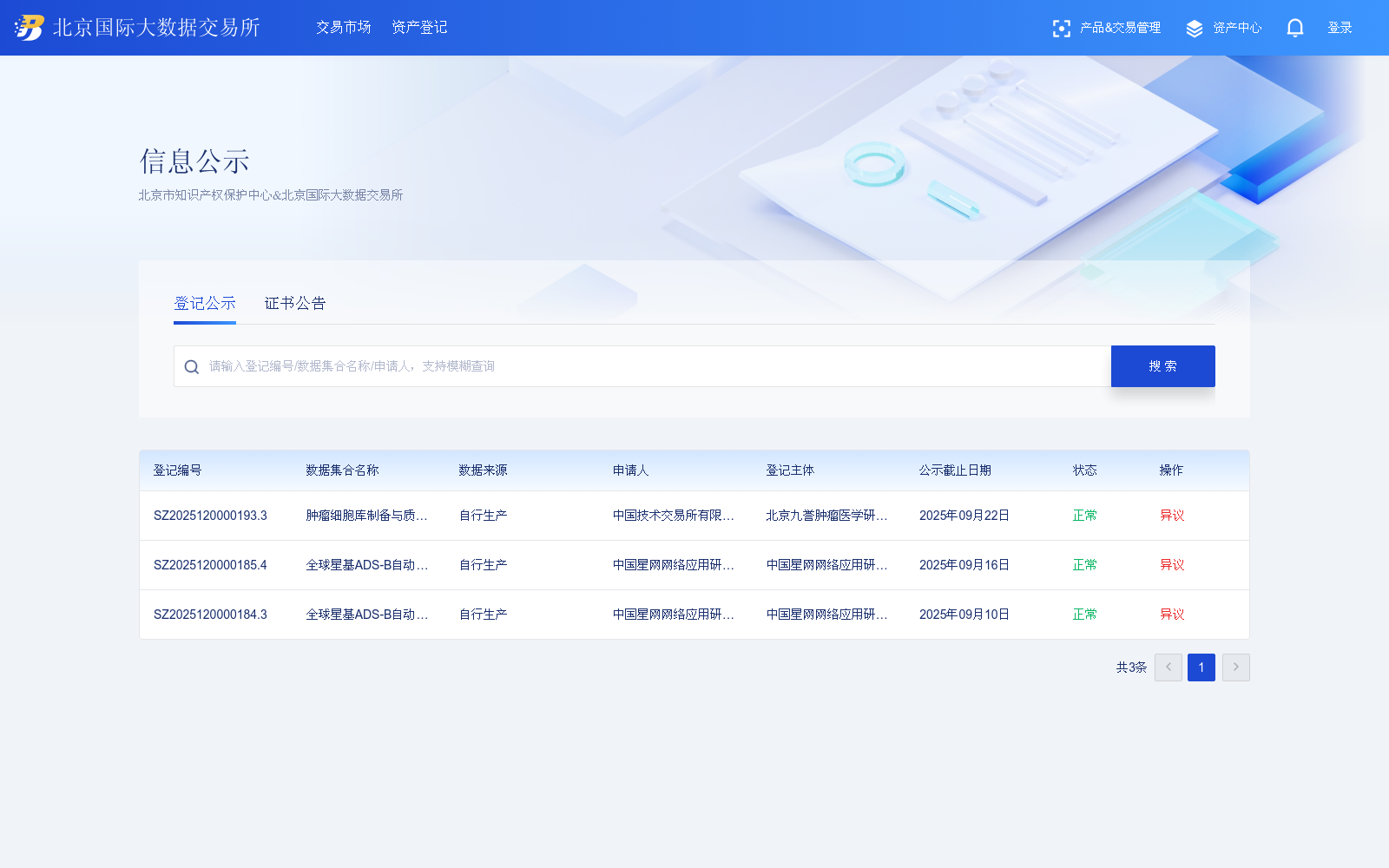
Task: Click dataset name 肿瘤细胞库制备与质…
Action: 367,516
